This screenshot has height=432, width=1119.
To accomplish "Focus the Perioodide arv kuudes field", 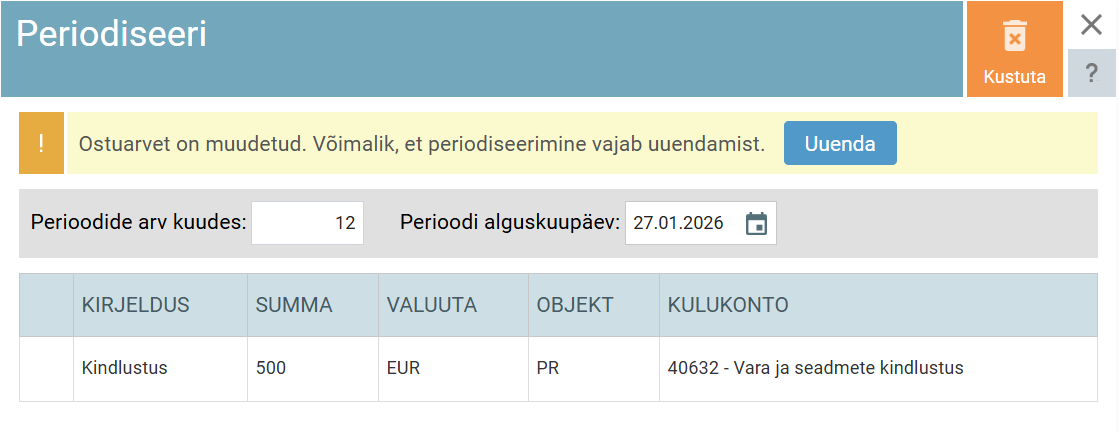I will coord(308,223).
